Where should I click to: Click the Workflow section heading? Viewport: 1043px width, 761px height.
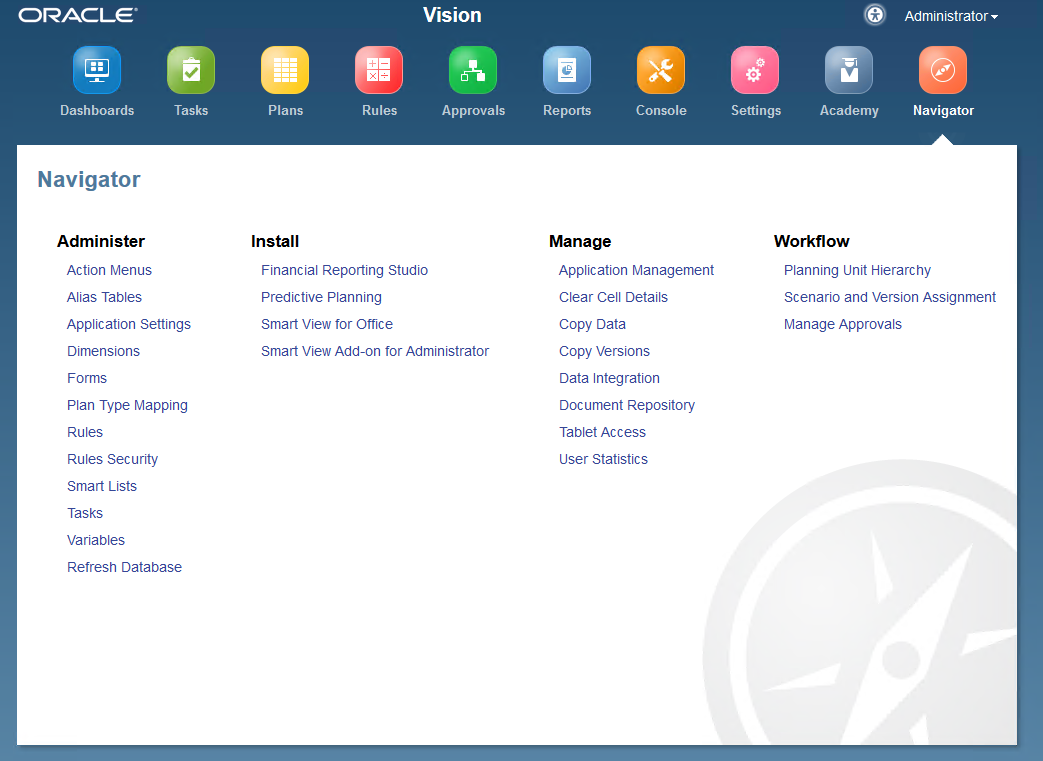pos(812,241)
